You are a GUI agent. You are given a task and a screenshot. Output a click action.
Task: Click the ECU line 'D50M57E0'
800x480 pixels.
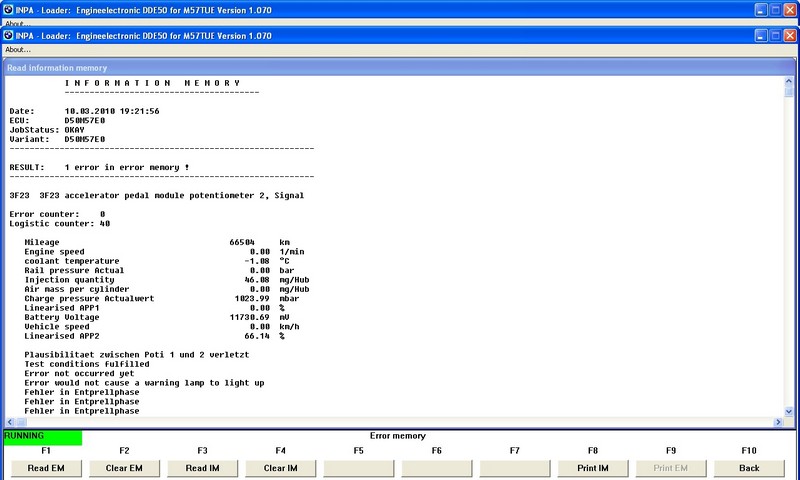coord(57,120)
